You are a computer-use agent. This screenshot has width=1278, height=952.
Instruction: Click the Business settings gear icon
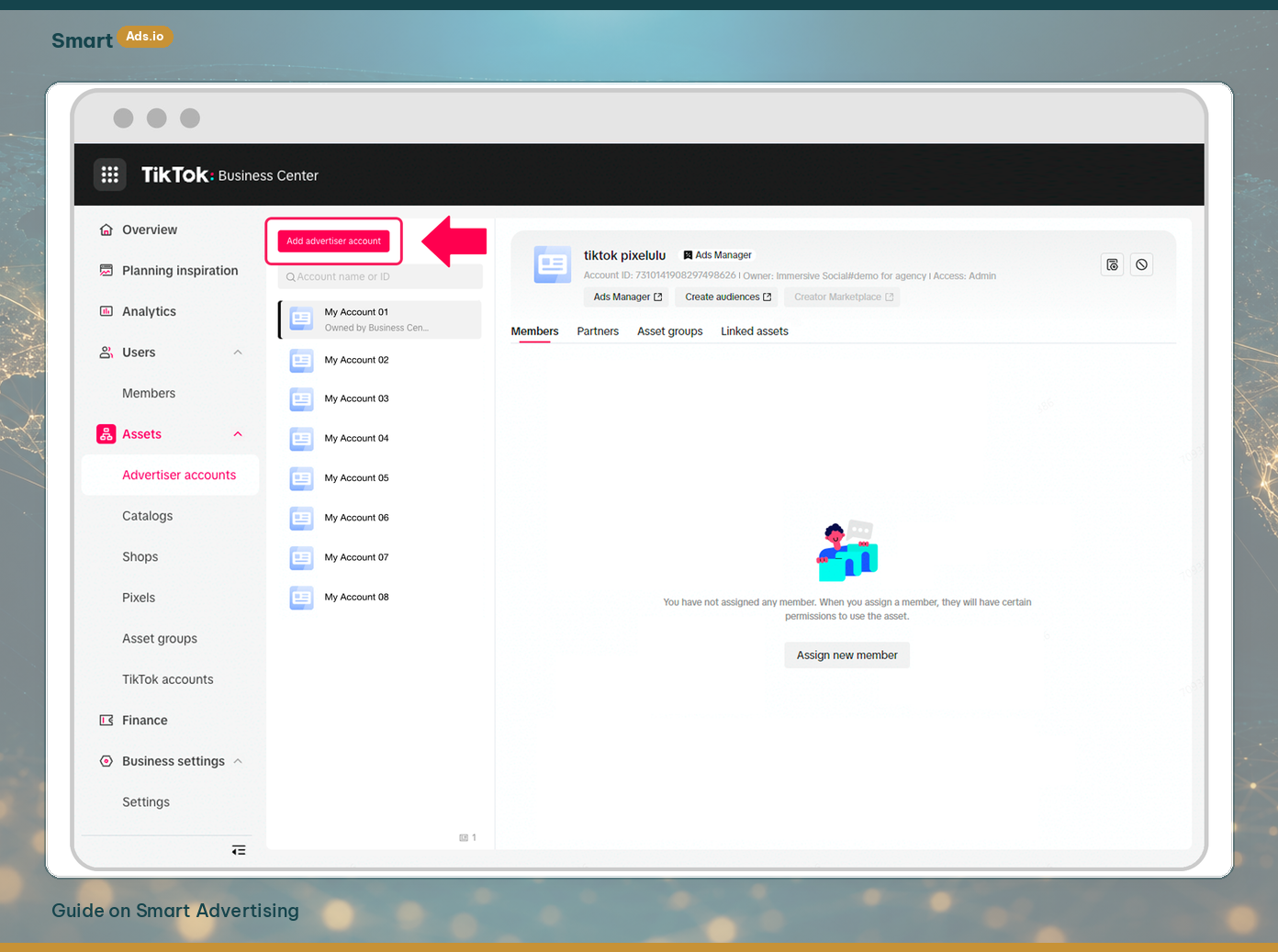click(x=106, y=761)
